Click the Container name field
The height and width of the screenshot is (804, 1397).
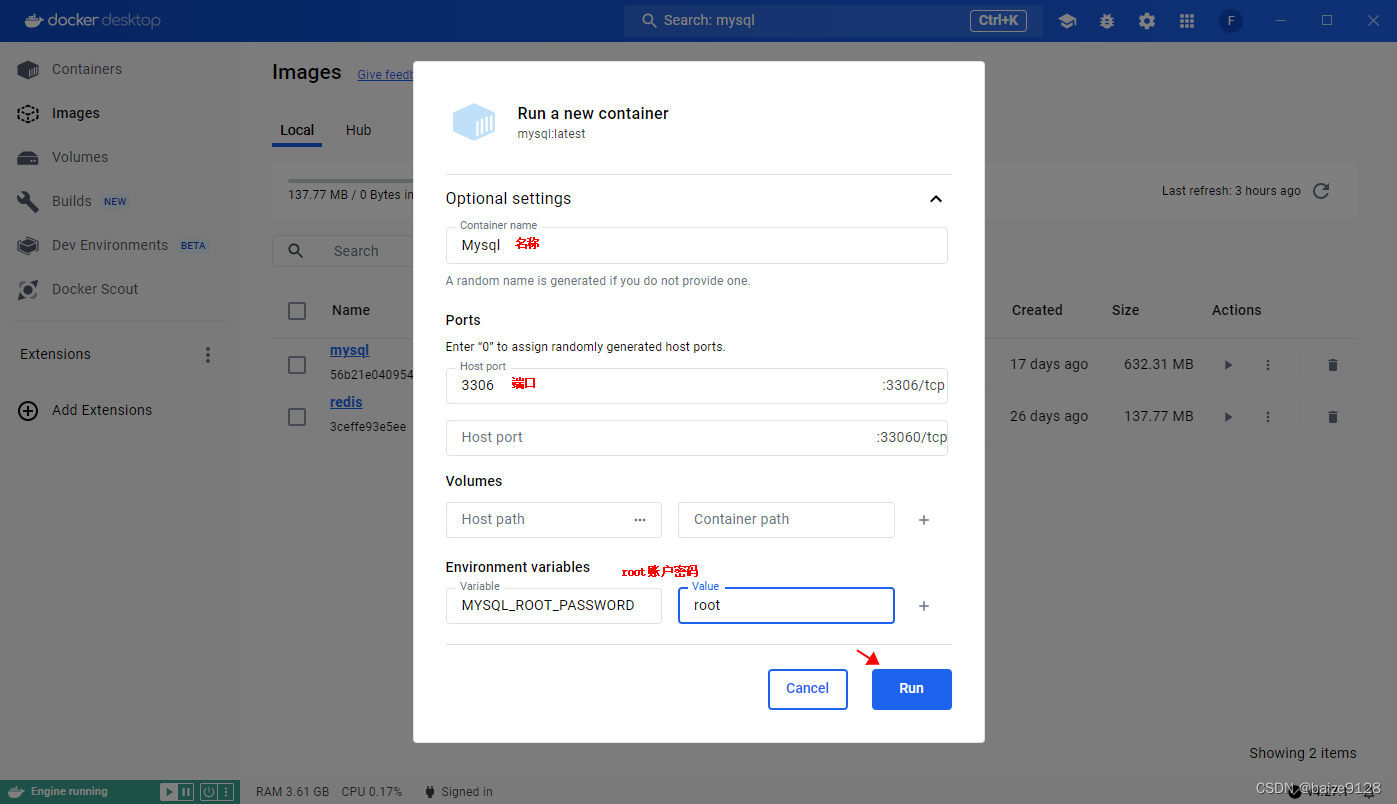pos(697,245)
